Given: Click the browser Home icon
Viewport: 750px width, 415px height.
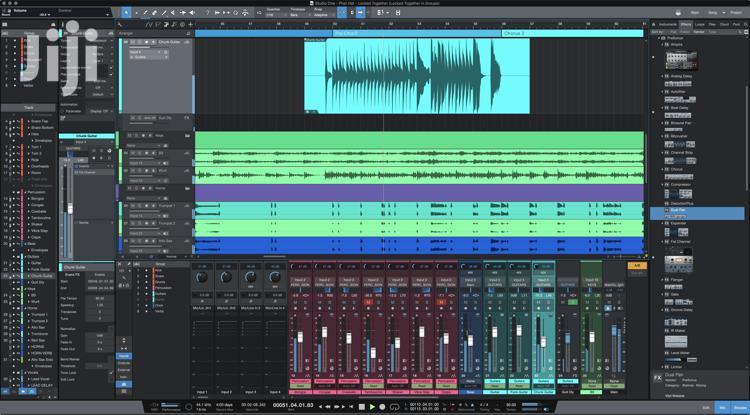Looking at the screenshot, I should point(654,24).
